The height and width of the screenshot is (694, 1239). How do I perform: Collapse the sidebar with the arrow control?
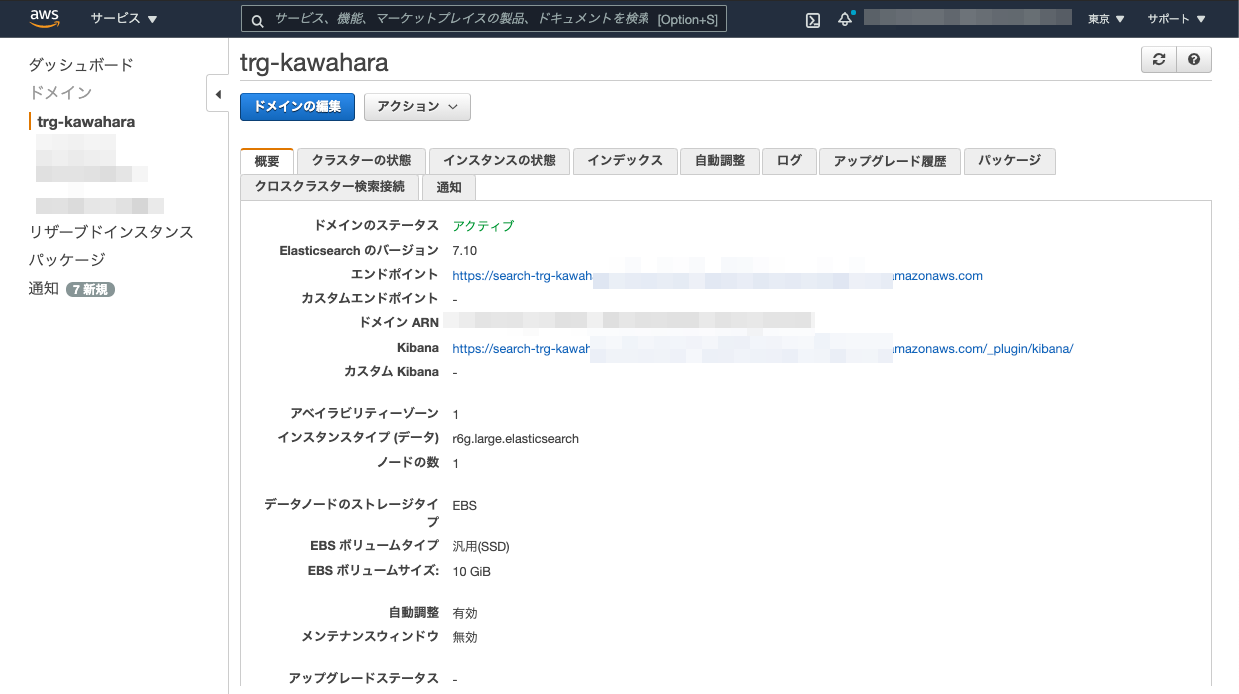coord(219,92)
